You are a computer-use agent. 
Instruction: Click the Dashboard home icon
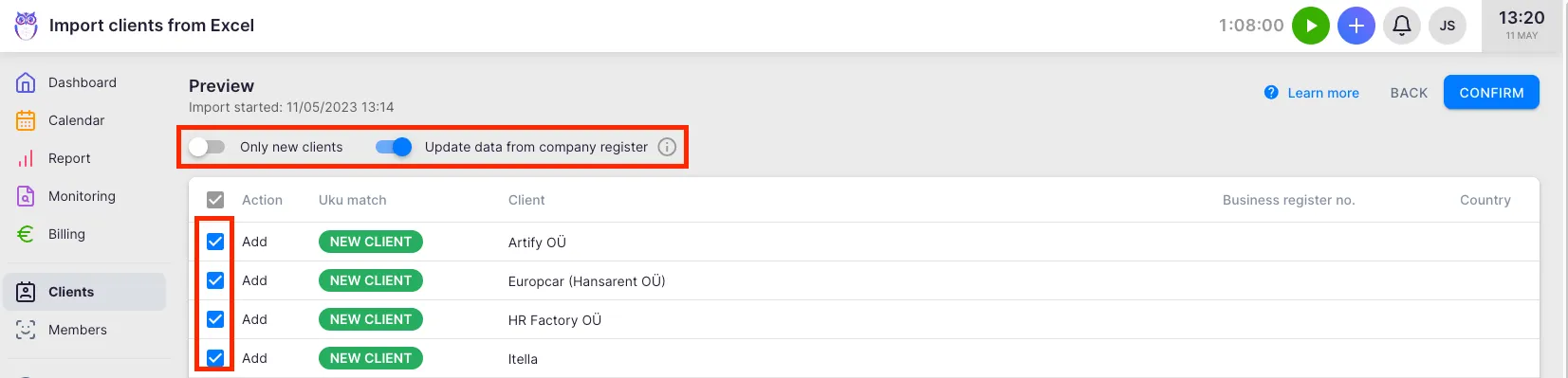(26, 82)
